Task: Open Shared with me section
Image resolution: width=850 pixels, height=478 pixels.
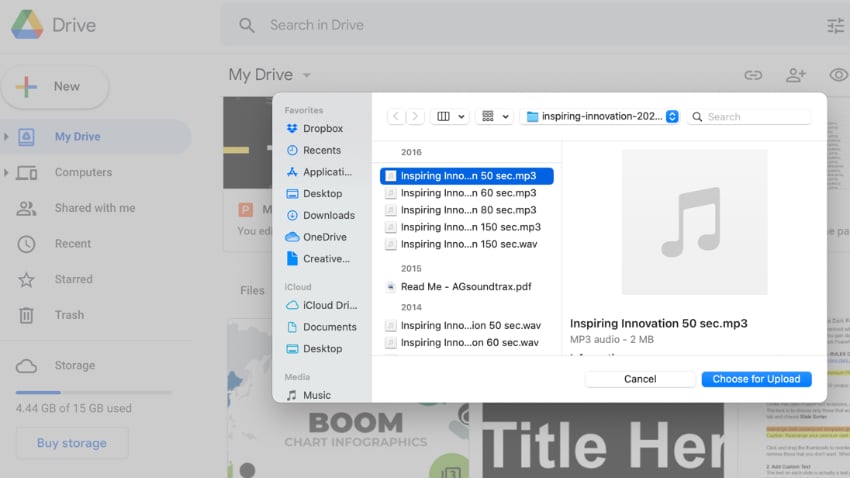Action: [x=94, y=208]
